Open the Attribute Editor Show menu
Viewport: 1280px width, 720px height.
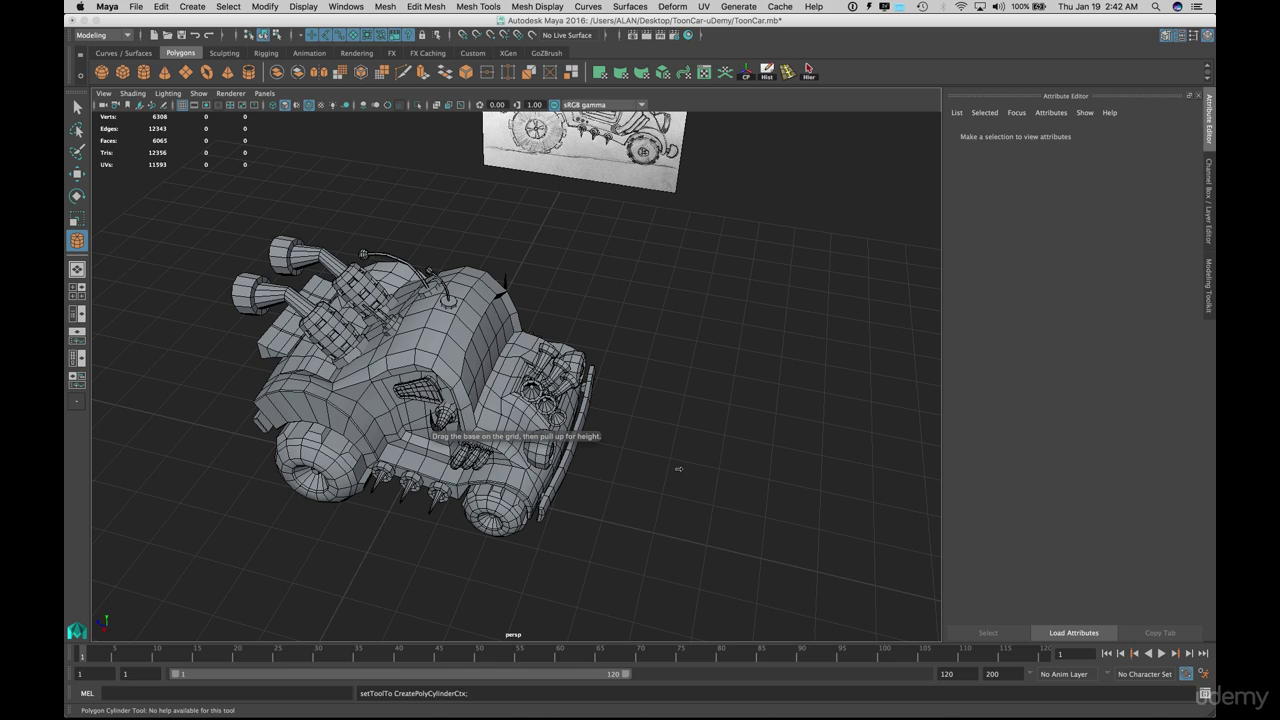[1085, 113]
